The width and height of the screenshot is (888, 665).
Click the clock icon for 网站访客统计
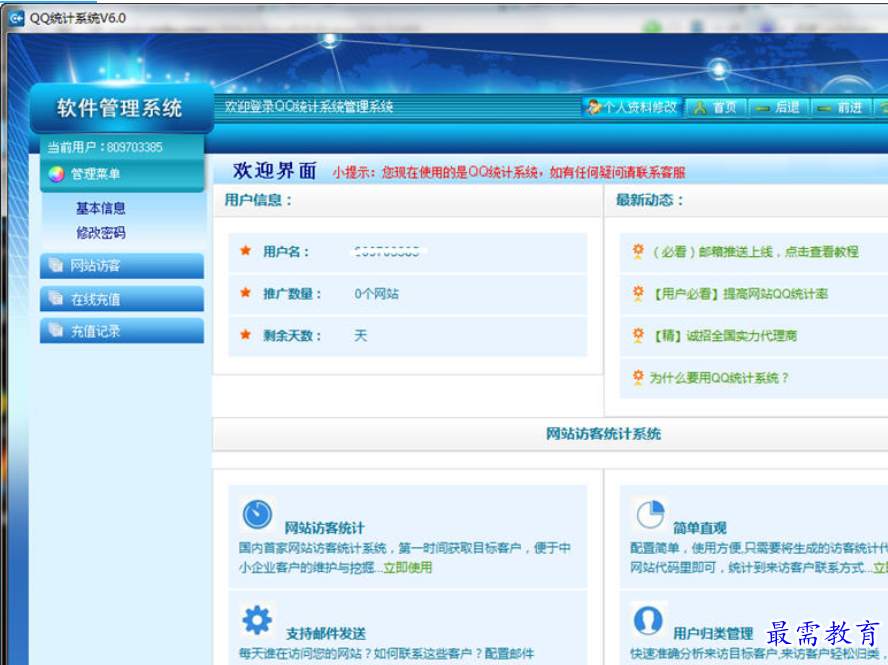258,514
